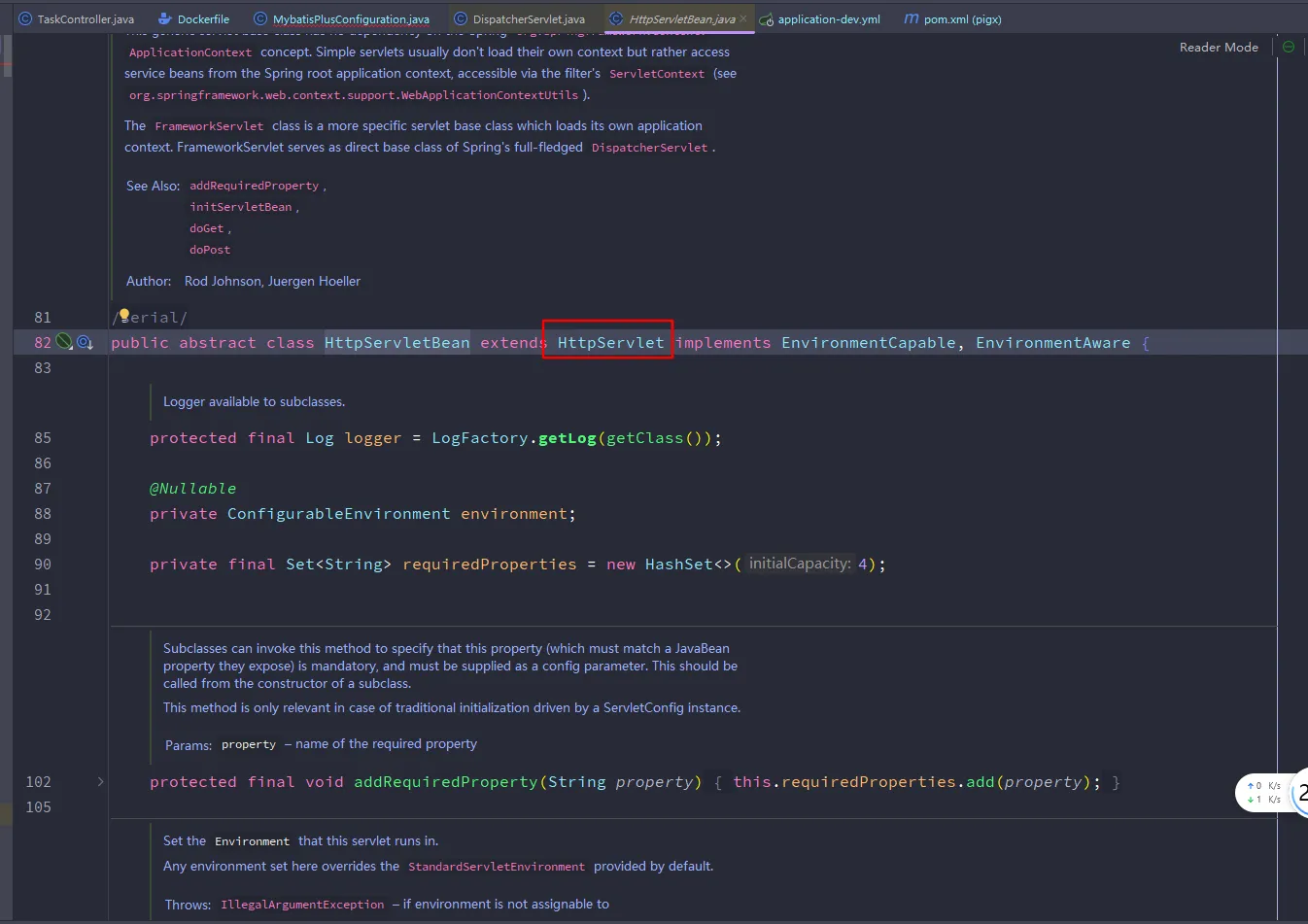
Task: Open the doPost reference link
Action: tap(210, 250)
